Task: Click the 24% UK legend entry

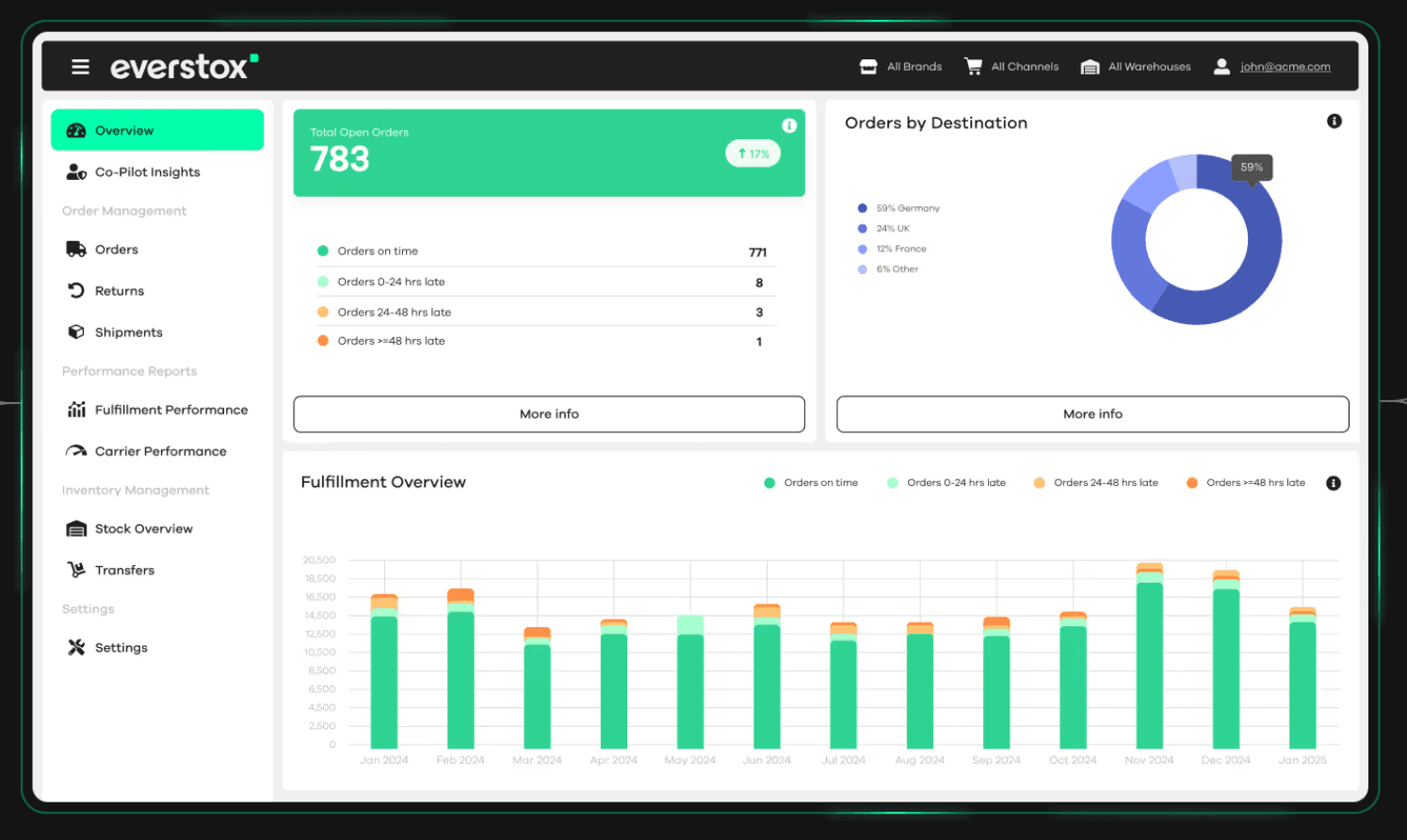Action: pyautogui.click(x=883, y=229)
